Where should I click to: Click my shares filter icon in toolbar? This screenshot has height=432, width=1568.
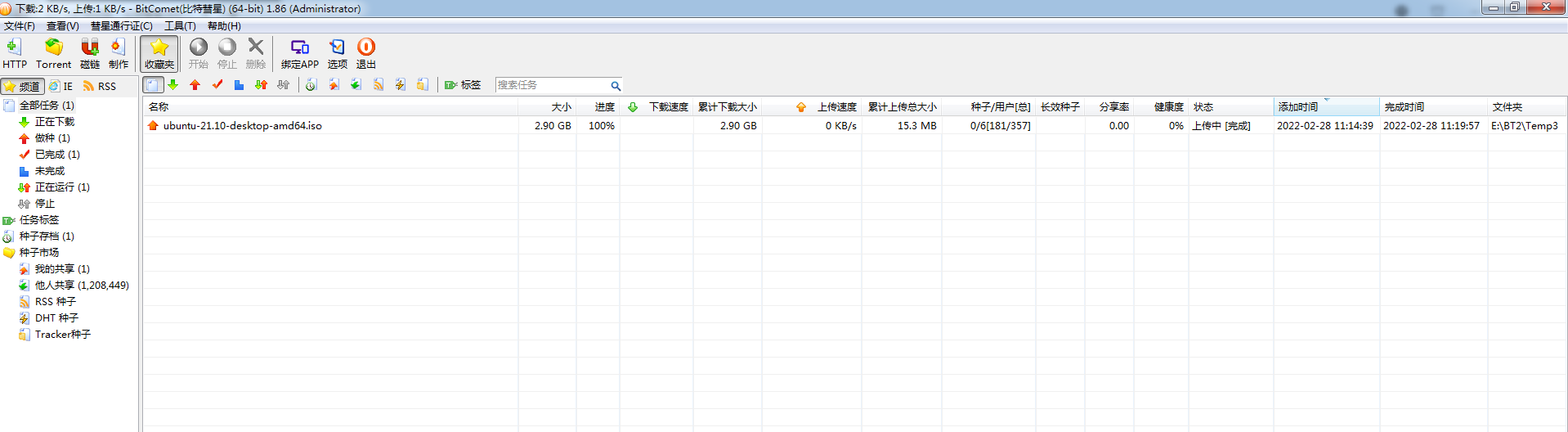coord(334,85)
